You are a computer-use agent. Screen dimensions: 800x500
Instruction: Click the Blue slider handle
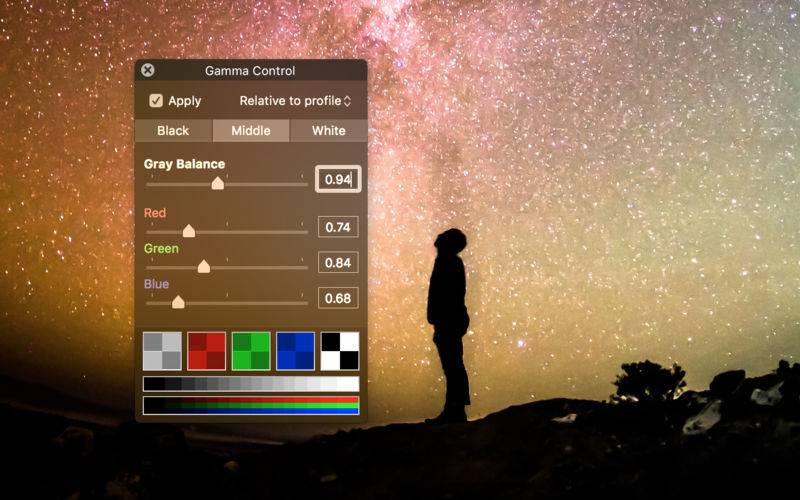coord(178,302)
